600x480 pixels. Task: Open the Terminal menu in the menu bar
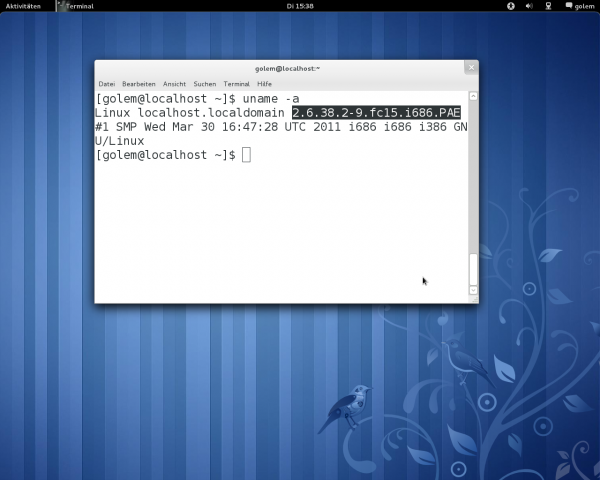(236, 84)
